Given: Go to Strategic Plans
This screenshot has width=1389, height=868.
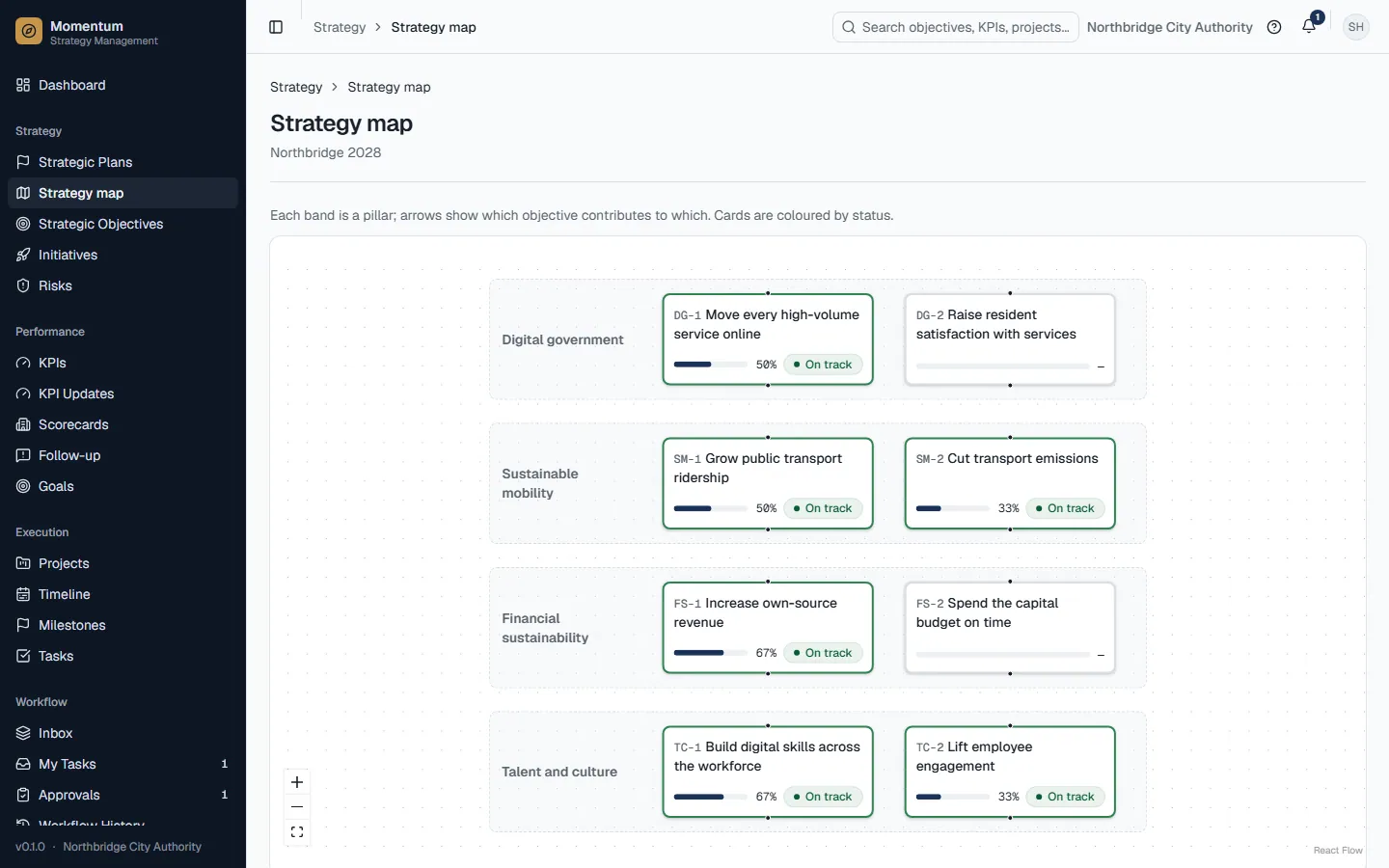Looking at the screenshot, I should [123, 162].
